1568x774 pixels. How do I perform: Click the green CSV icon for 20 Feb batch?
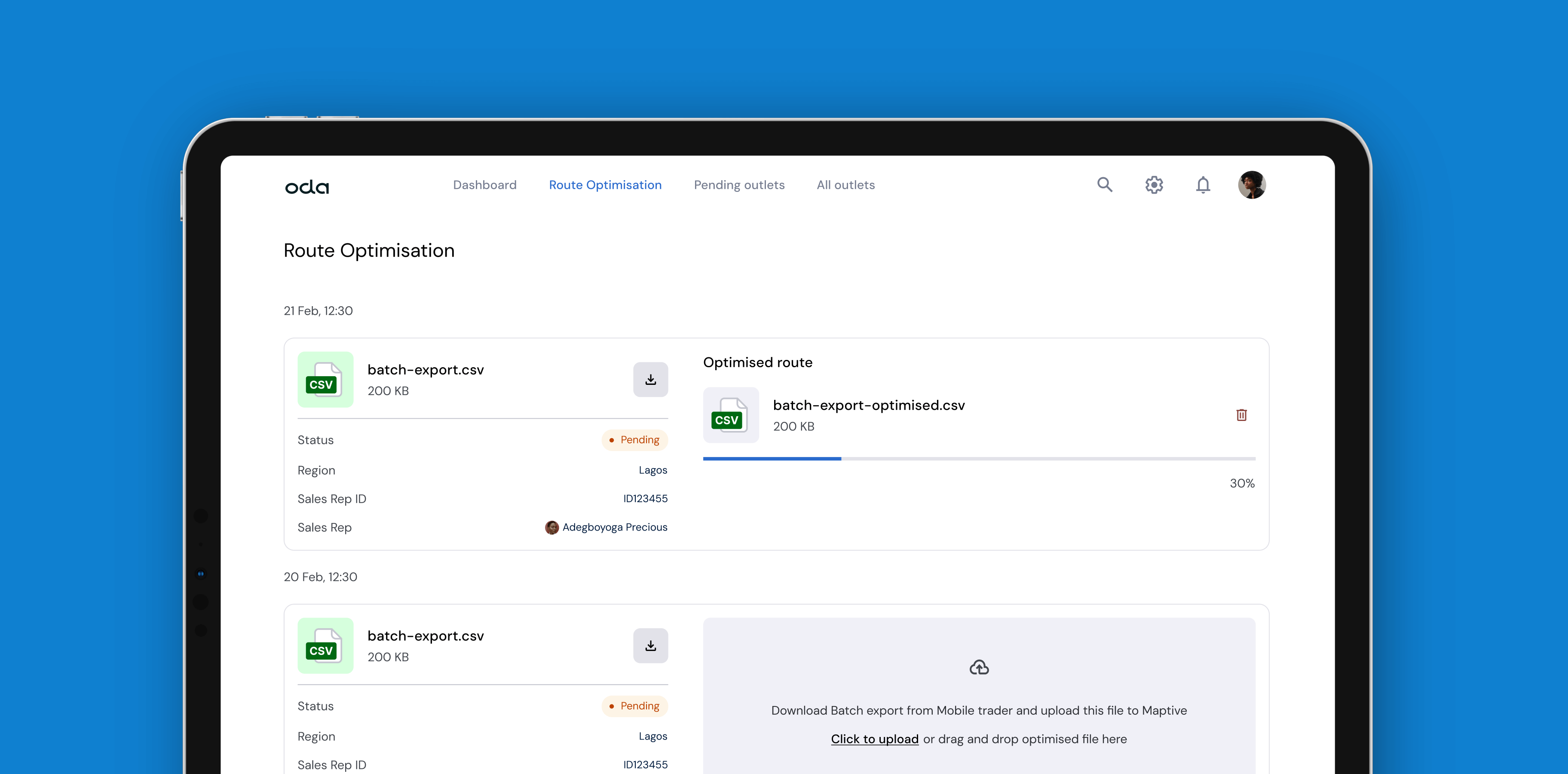pos(325,645)
